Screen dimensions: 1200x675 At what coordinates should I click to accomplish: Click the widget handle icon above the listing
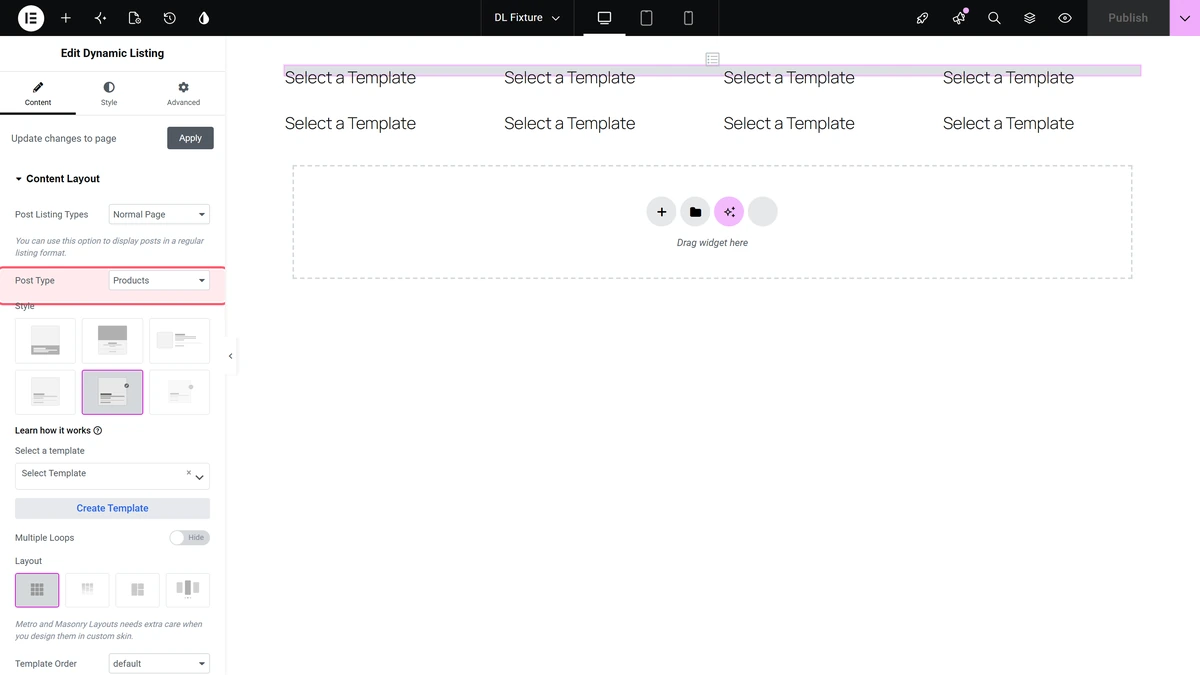(712, 59)
